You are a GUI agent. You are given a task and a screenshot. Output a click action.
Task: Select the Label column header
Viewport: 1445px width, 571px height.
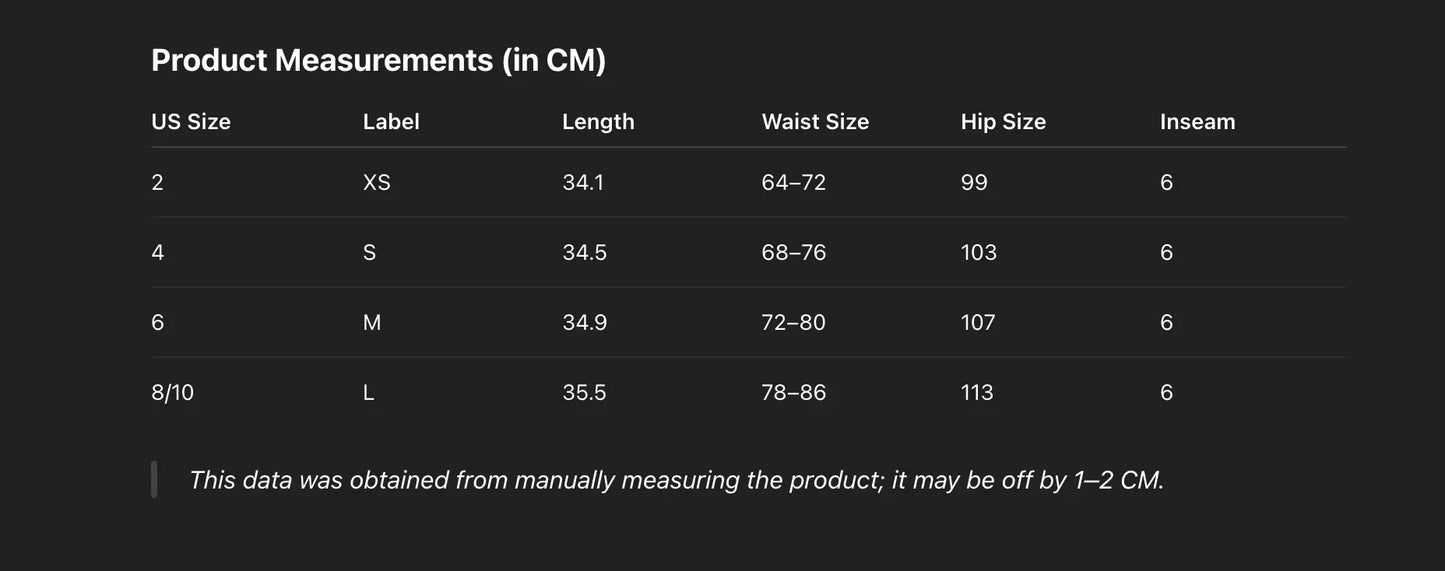tap(391, 122)
